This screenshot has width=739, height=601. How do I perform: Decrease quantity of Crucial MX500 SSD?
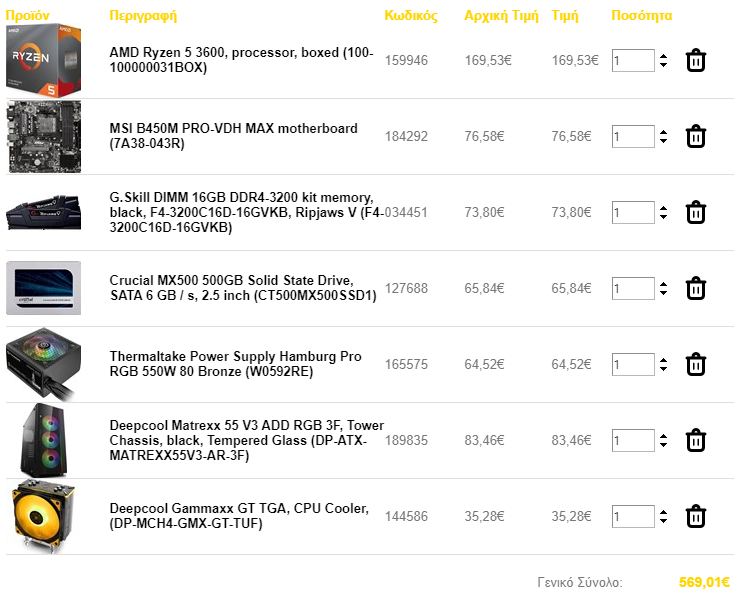point(664,293)
